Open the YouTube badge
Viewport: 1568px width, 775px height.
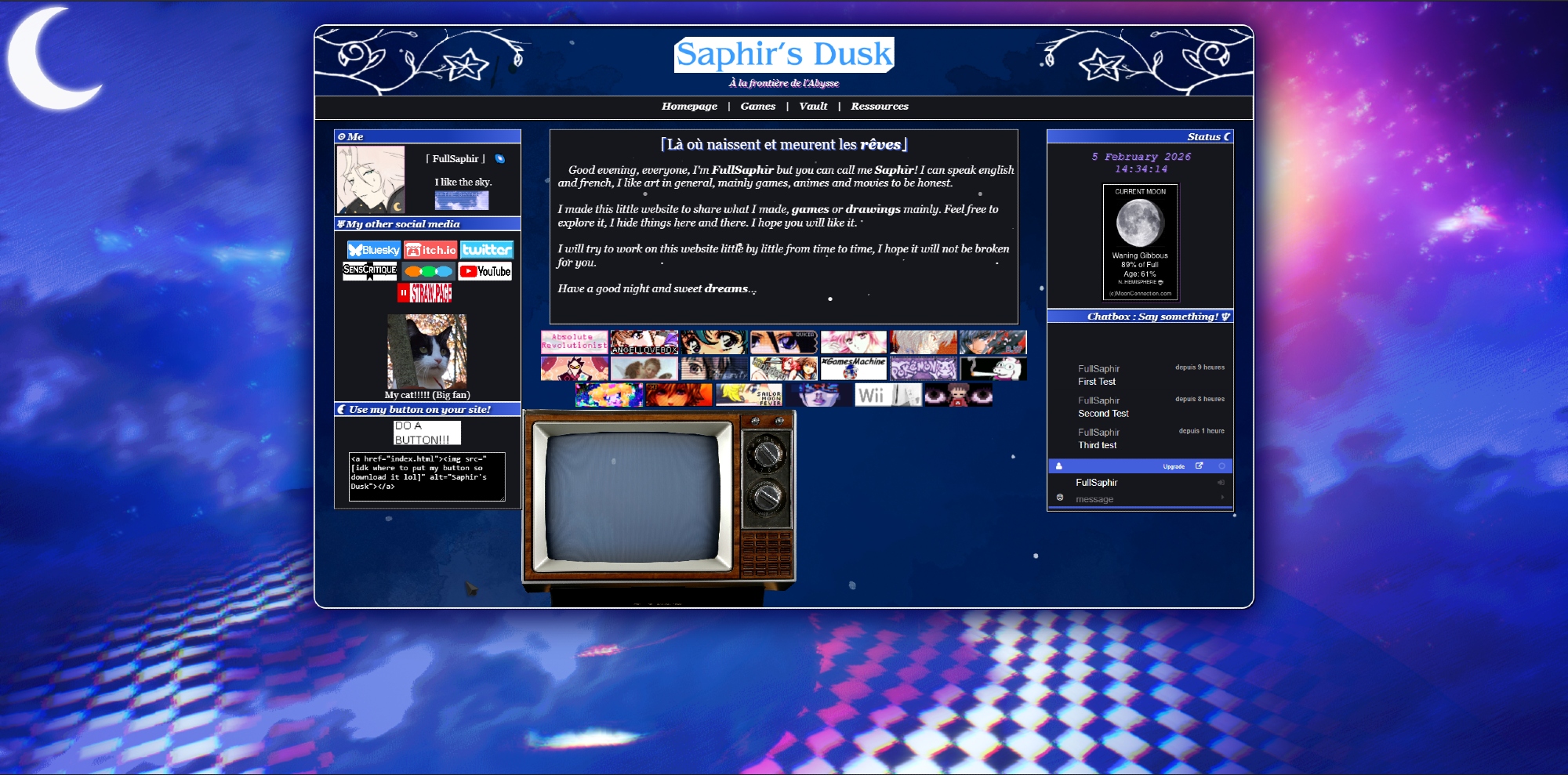[485, 271]
